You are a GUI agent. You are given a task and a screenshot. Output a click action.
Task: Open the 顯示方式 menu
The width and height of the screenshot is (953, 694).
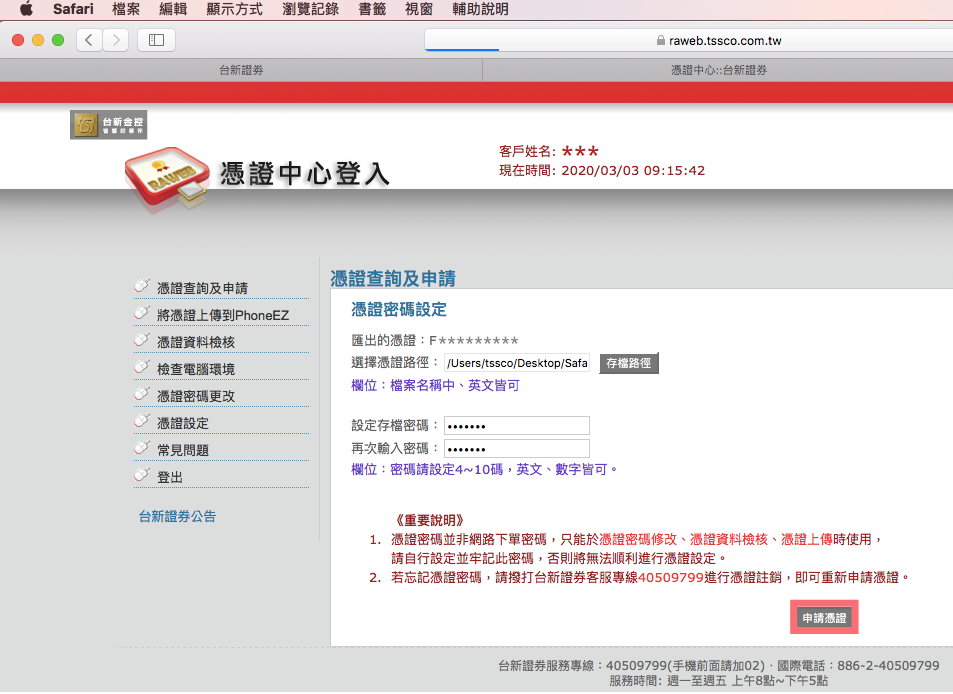click(x=235, y=9)
